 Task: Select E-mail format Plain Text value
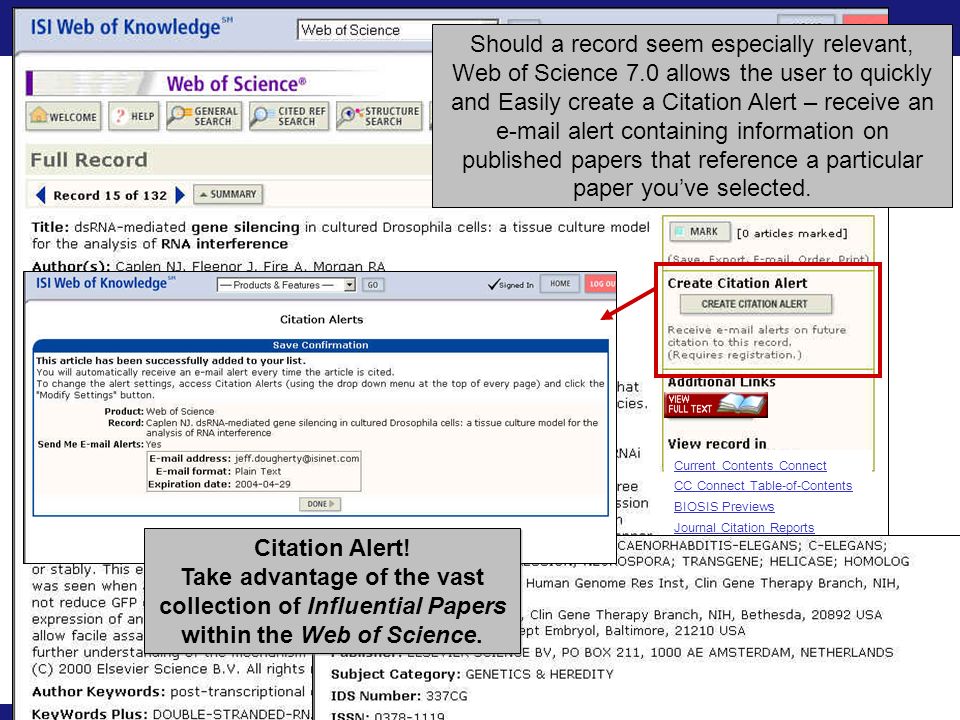coord(258,471)
